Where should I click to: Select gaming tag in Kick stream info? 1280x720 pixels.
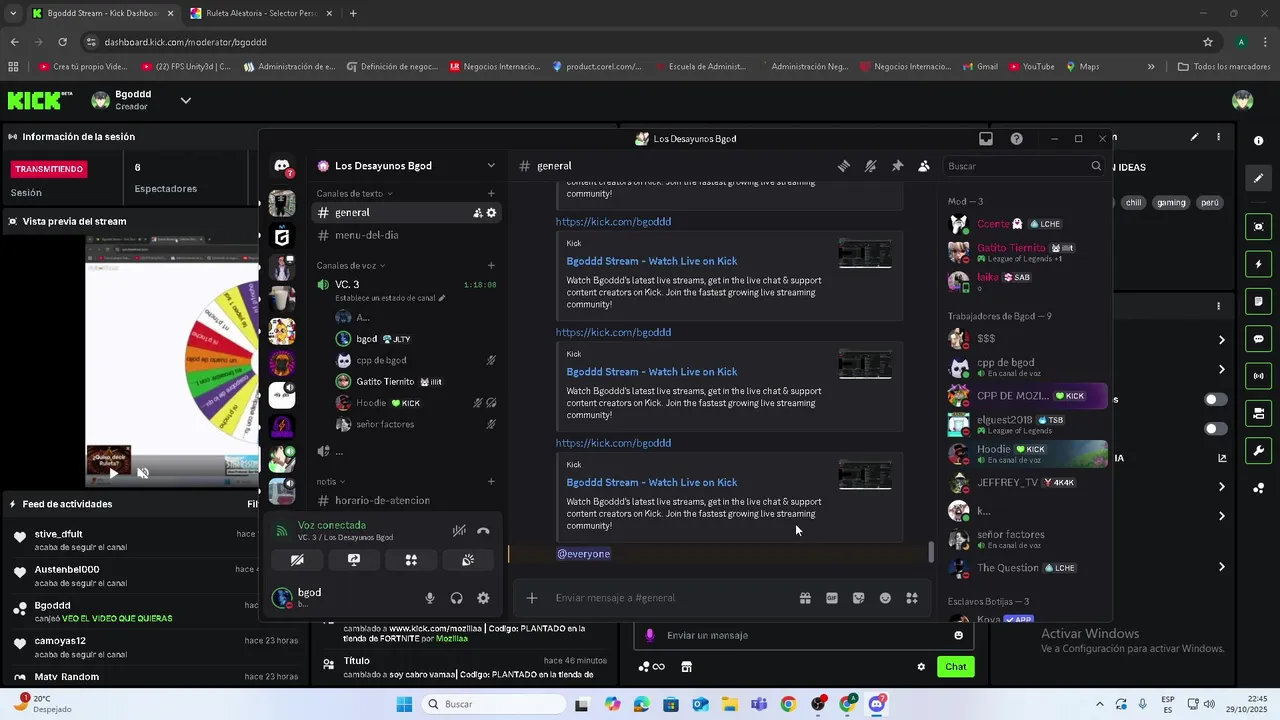pos(1171,203)
